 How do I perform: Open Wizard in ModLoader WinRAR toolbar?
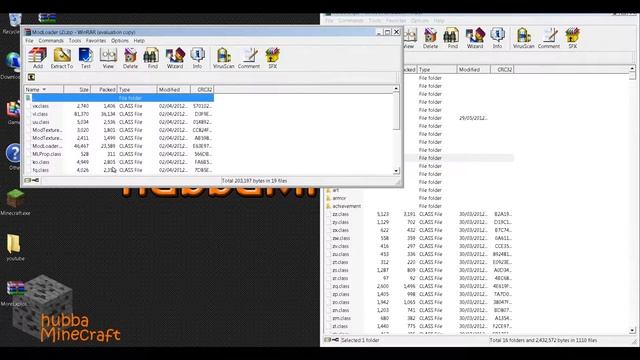[175, 58]
